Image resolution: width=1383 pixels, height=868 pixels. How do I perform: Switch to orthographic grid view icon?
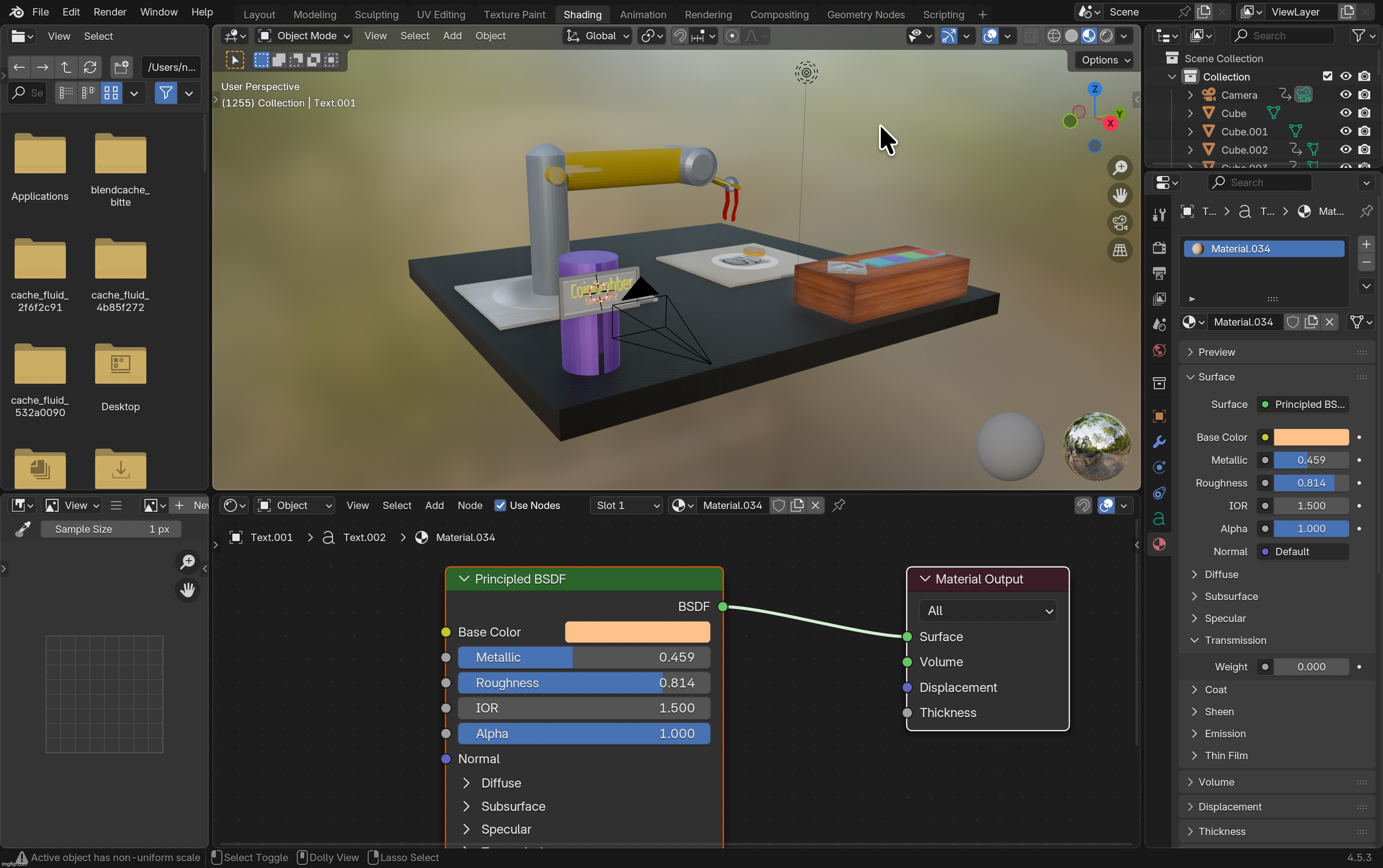1120,250
